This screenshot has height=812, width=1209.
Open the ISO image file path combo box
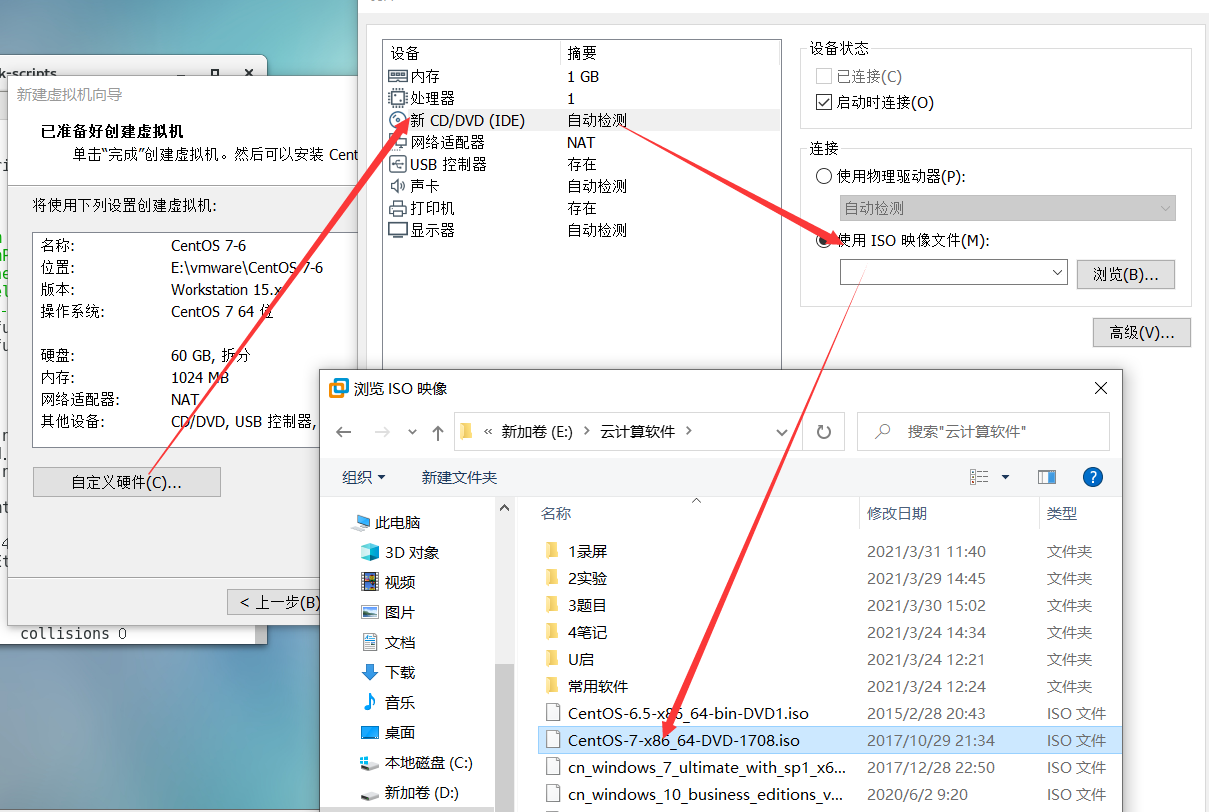954,272
